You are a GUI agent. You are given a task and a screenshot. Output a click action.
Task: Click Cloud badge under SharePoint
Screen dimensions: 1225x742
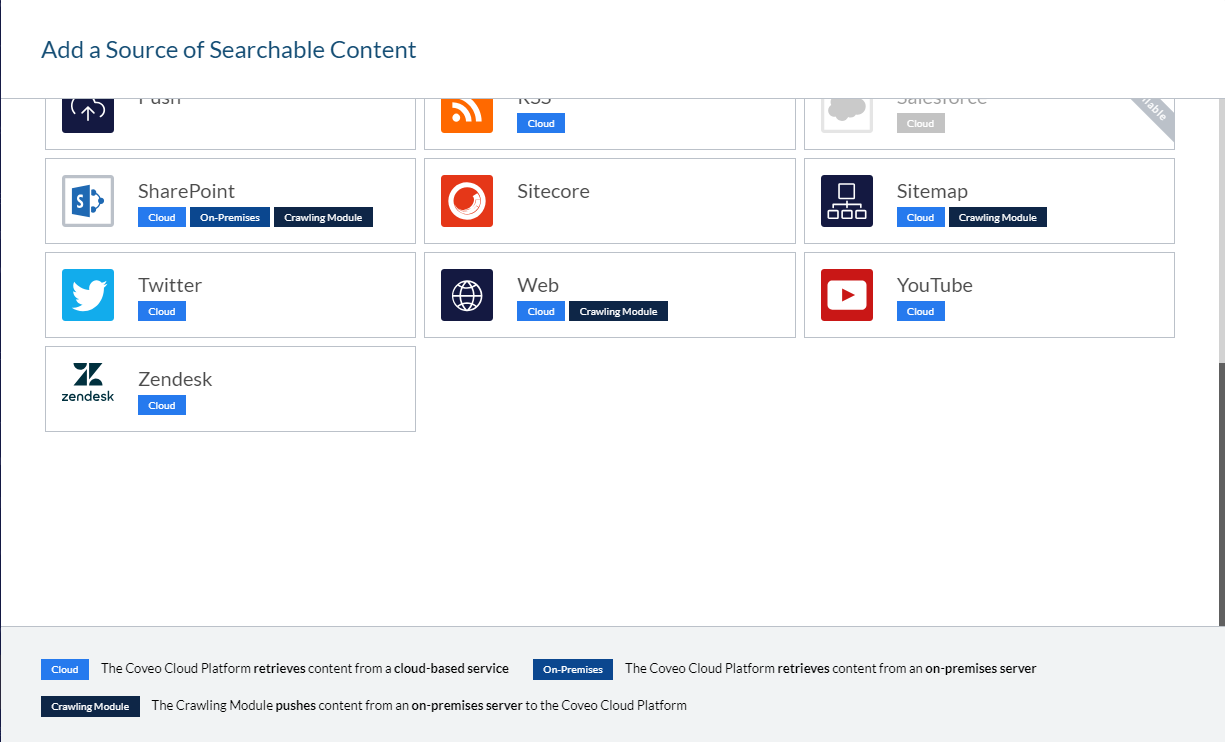pos(162,217)
